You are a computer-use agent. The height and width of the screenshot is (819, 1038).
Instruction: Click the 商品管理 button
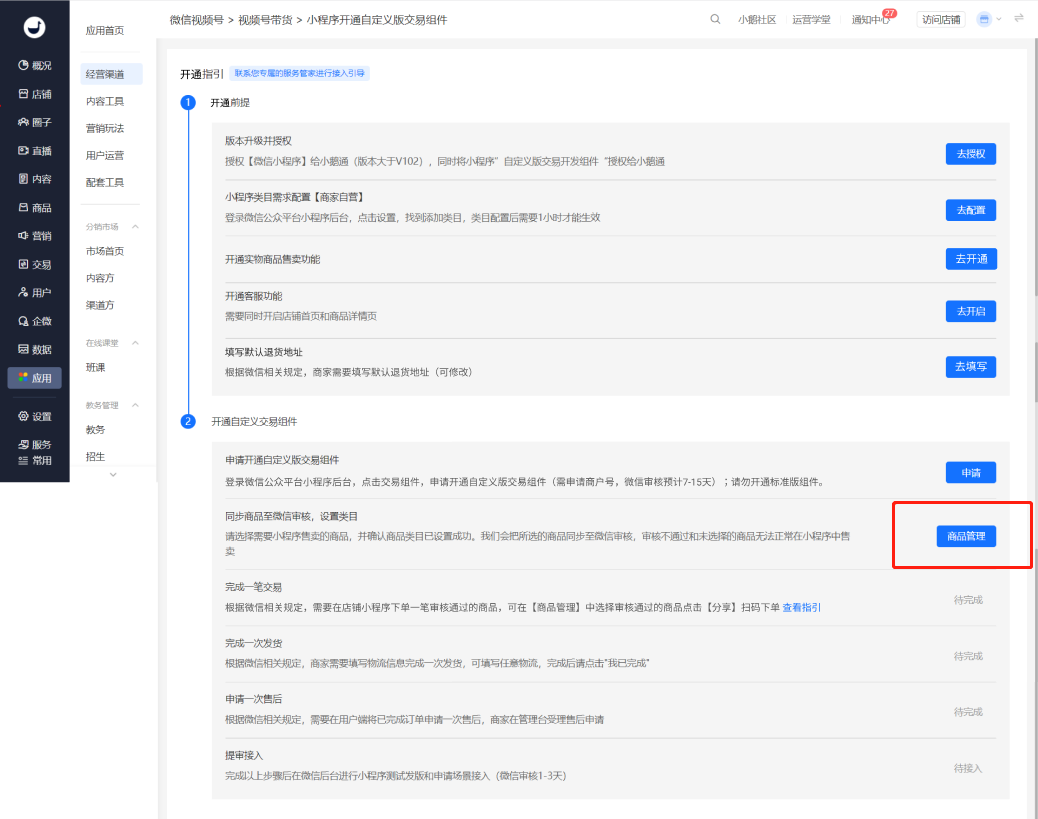966,536
